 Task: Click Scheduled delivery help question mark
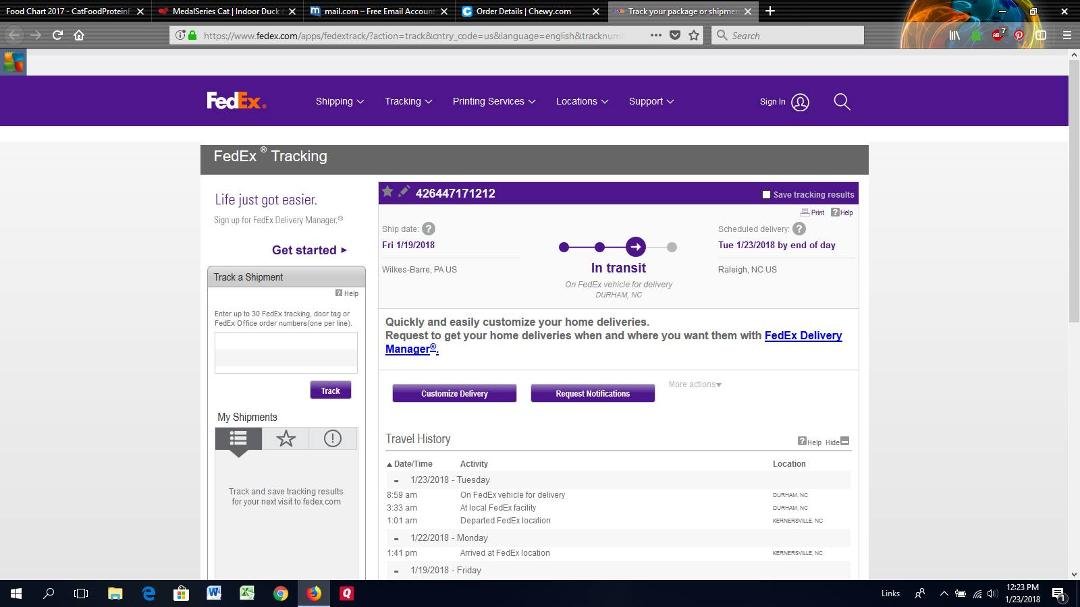pyautogui.click(x=799, y=229)
